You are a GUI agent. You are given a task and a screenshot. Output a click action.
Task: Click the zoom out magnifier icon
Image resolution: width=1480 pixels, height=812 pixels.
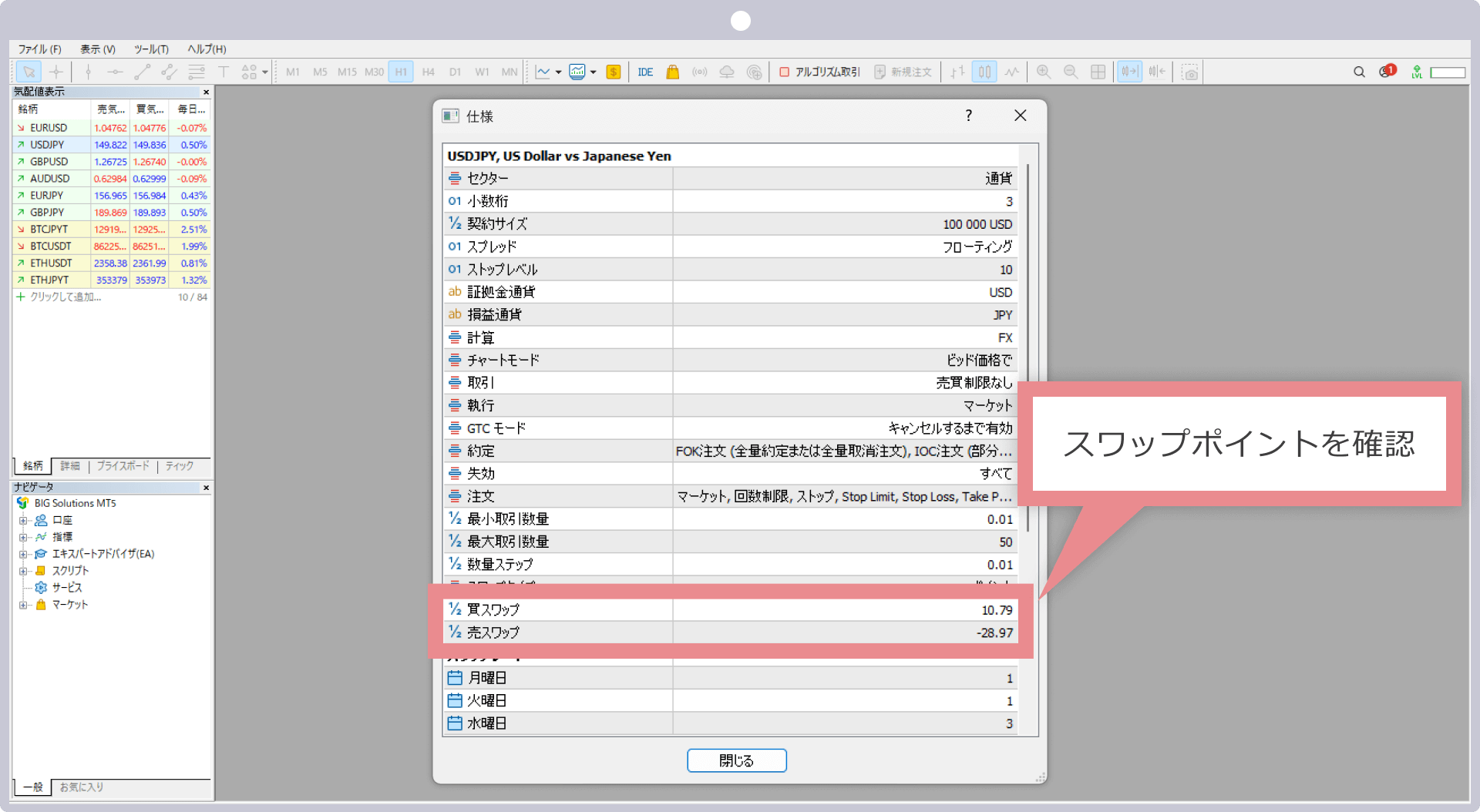coord(1071,72)
